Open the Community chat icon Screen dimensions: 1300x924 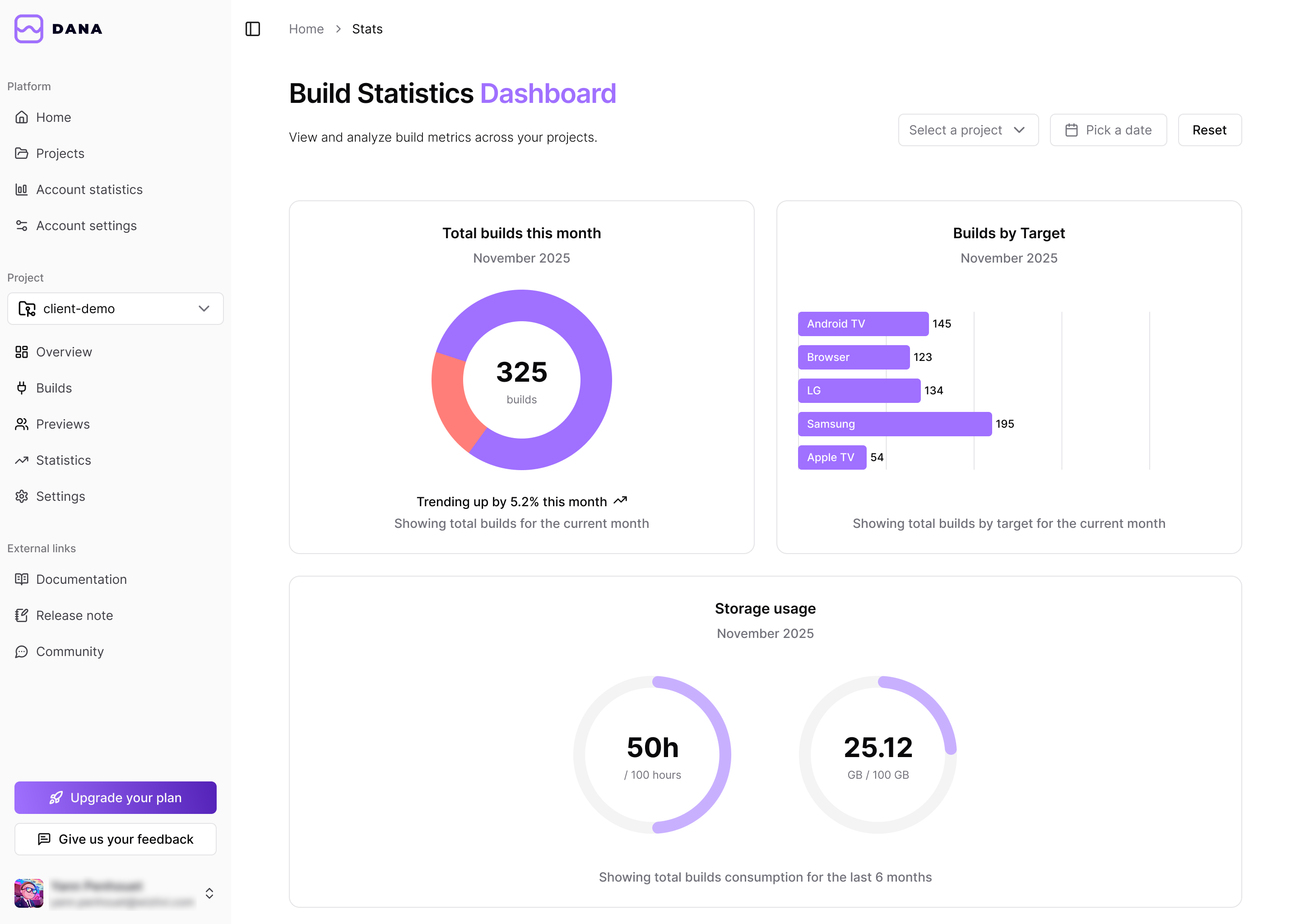point(22,651)
